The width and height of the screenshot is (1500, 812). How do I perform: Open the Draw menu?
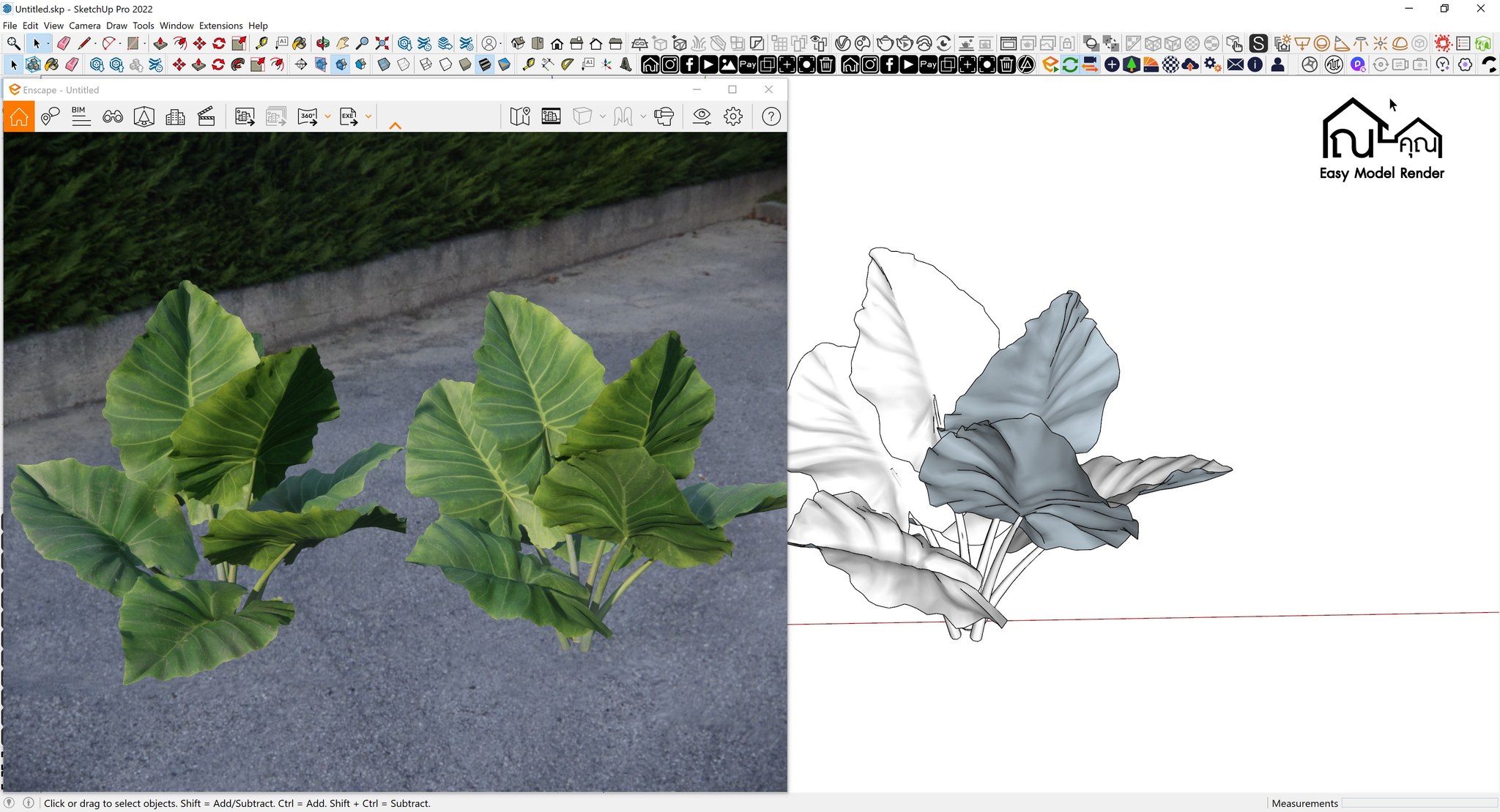[x=116, y=26]
